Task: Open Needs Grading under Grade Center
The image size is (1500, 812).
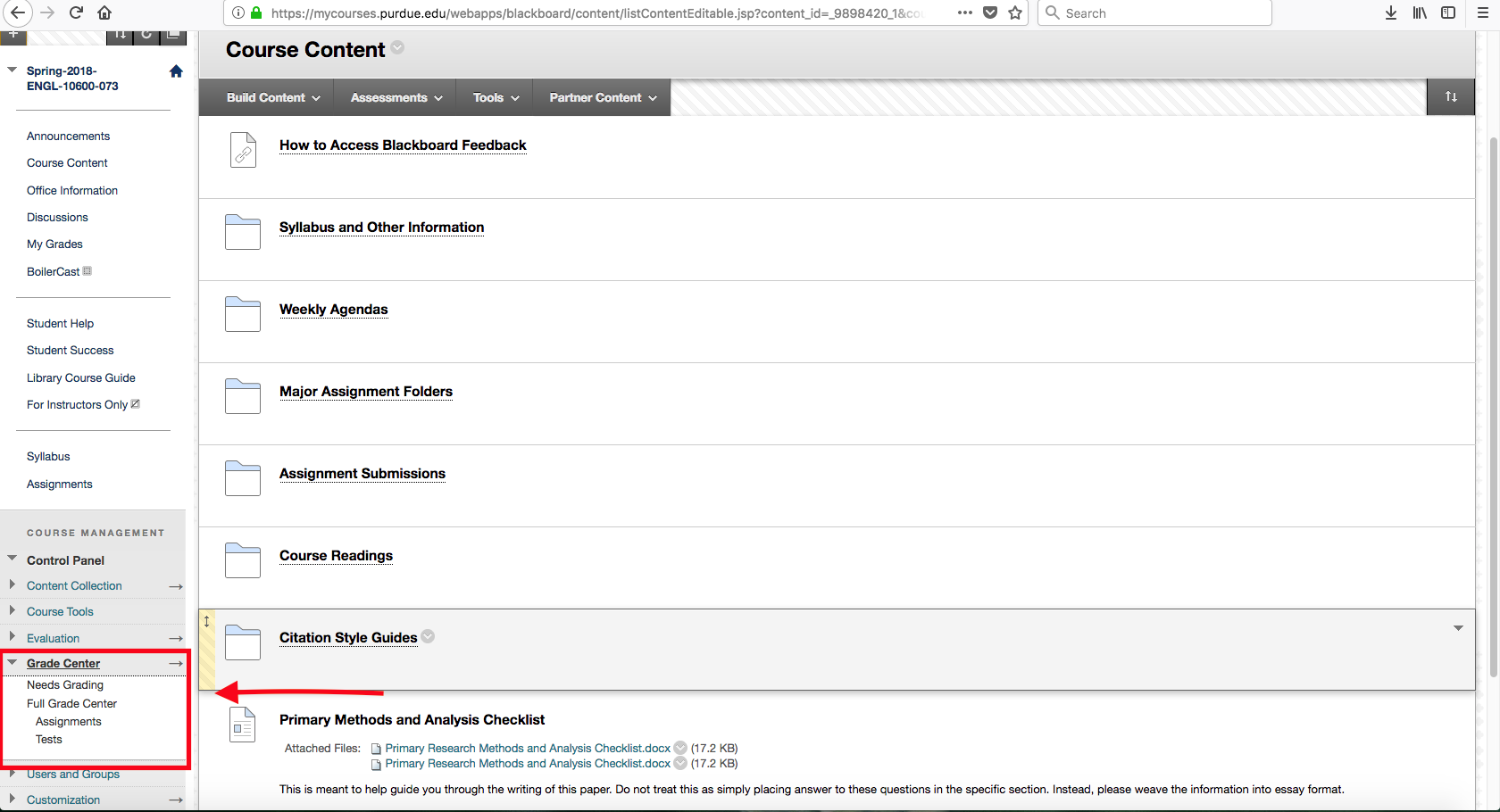Action: pos(65,685)
